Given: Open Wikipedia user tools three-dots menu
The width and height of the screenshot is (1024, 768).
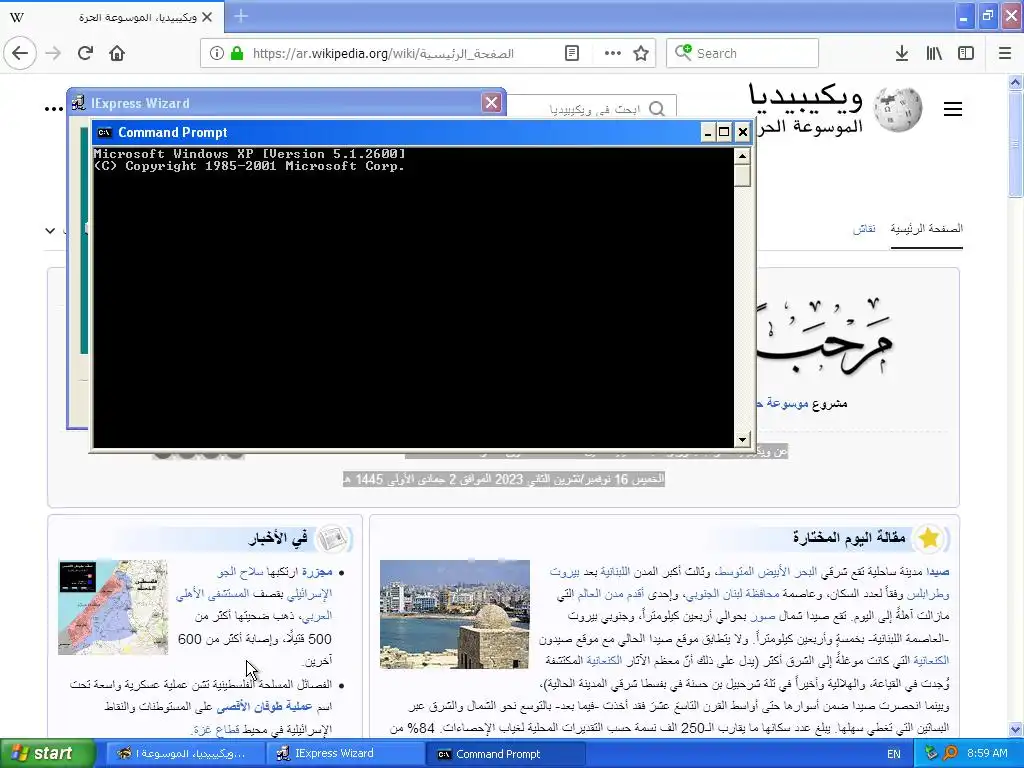Looking at the screenshot, I should (x=54, y=109).
